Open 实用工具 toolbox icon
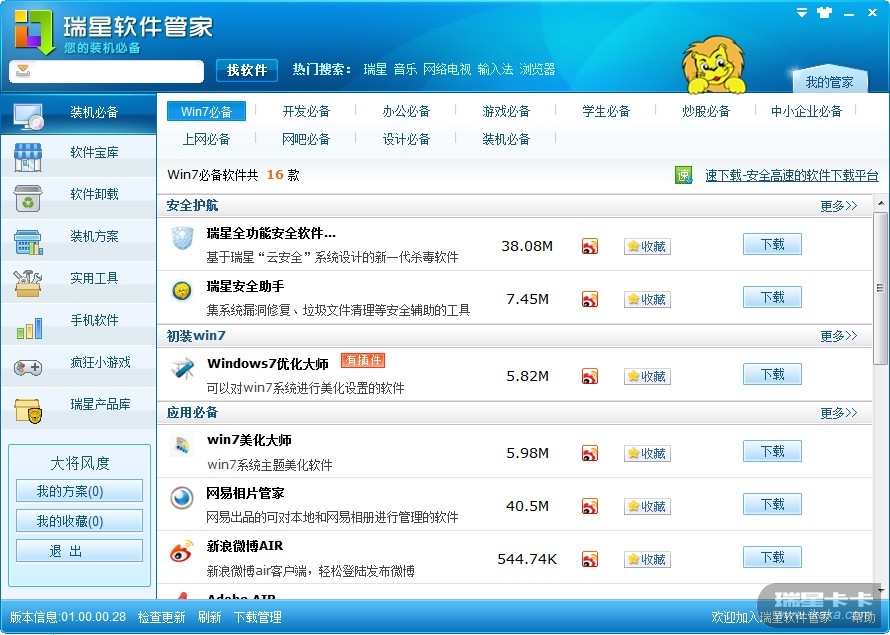Screen dimensions: 890x635 28,283
